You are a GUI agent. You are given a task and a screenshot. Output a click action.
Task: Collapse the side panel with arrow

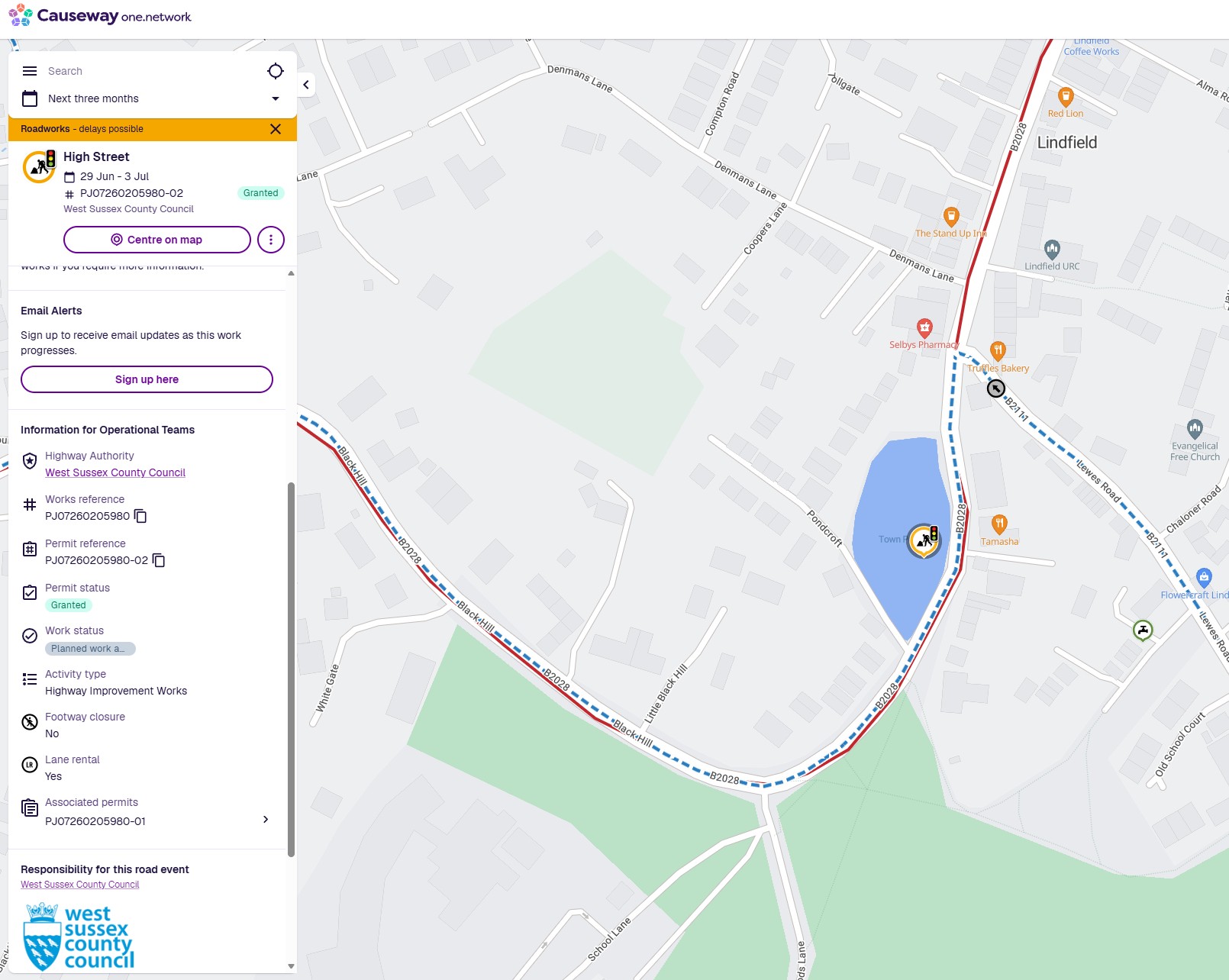tap(306, 85)
